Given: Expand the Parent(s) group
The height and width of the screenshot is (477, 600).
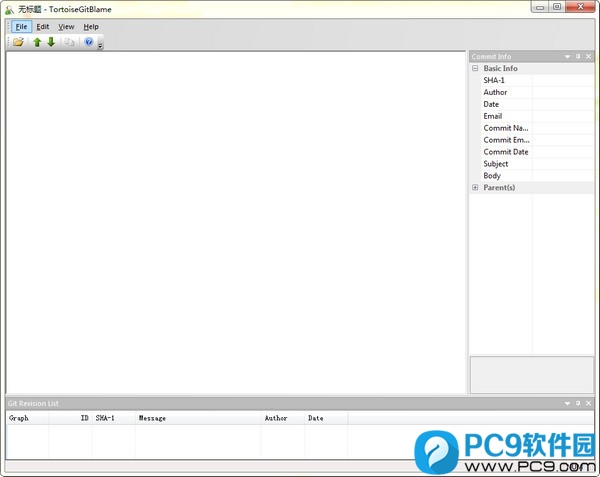Looking at the screenshot, I should [x=475, y=187].
